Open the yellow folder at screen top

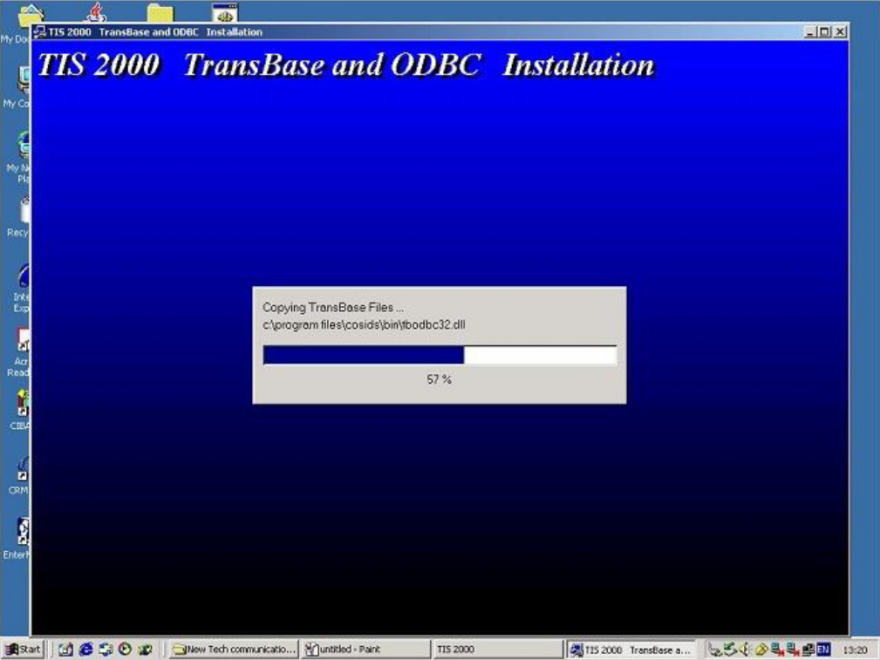(x=160, y=12)
